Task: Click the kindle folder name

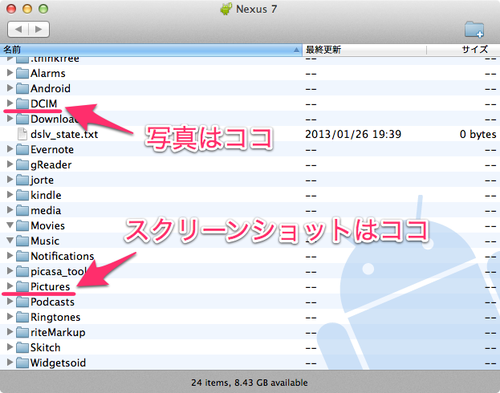Action: [x=46, y=195]
